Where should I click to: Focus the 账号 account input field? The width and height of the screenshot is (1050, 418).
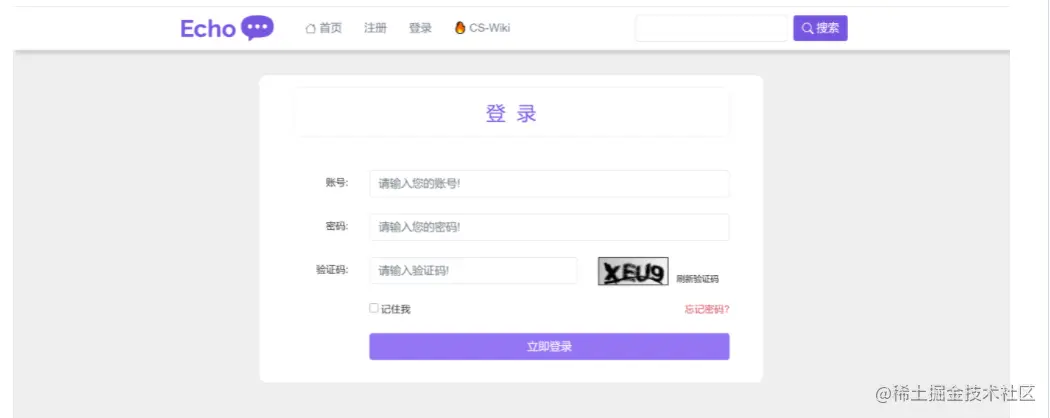pos(549,184)
